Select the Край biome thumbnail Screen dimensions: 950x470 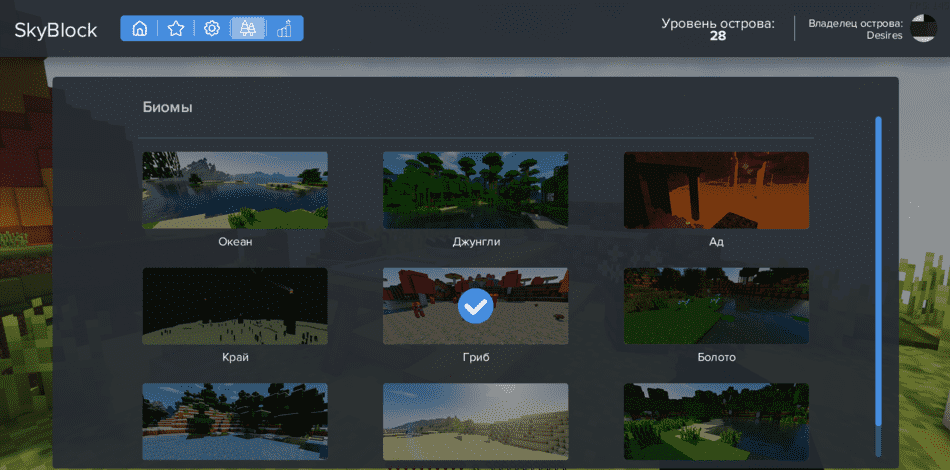235,306
